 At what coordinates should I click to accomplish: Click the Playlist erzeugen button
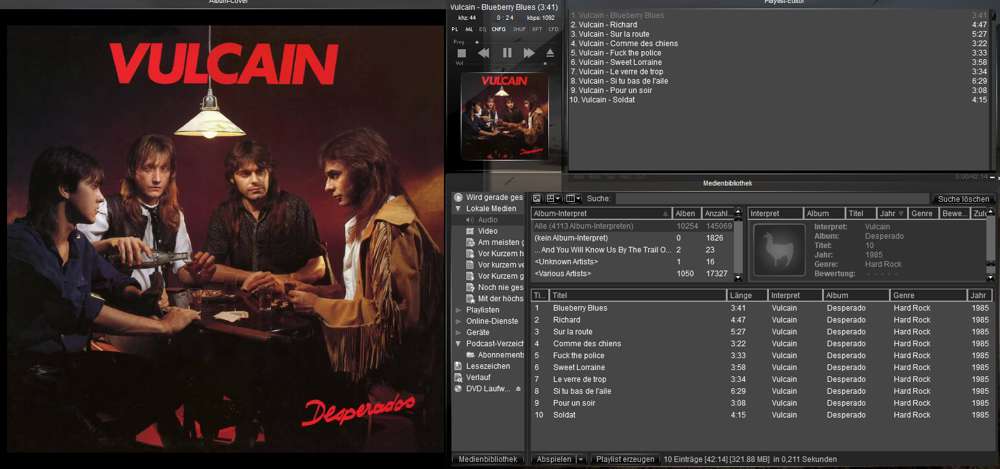click(x=625, y=459)
